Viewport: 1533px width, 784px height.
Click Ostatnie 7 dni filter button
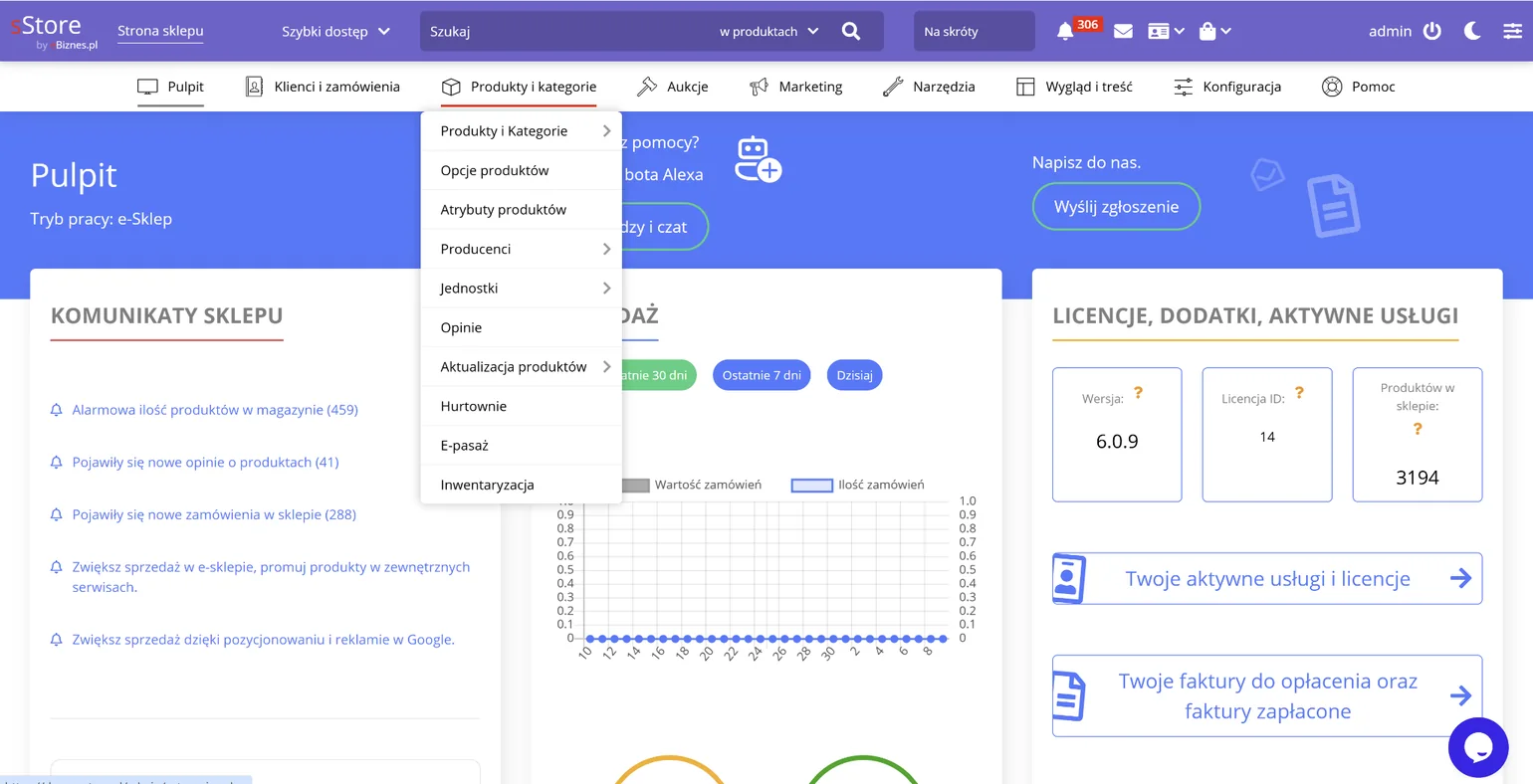coord(762,375)
